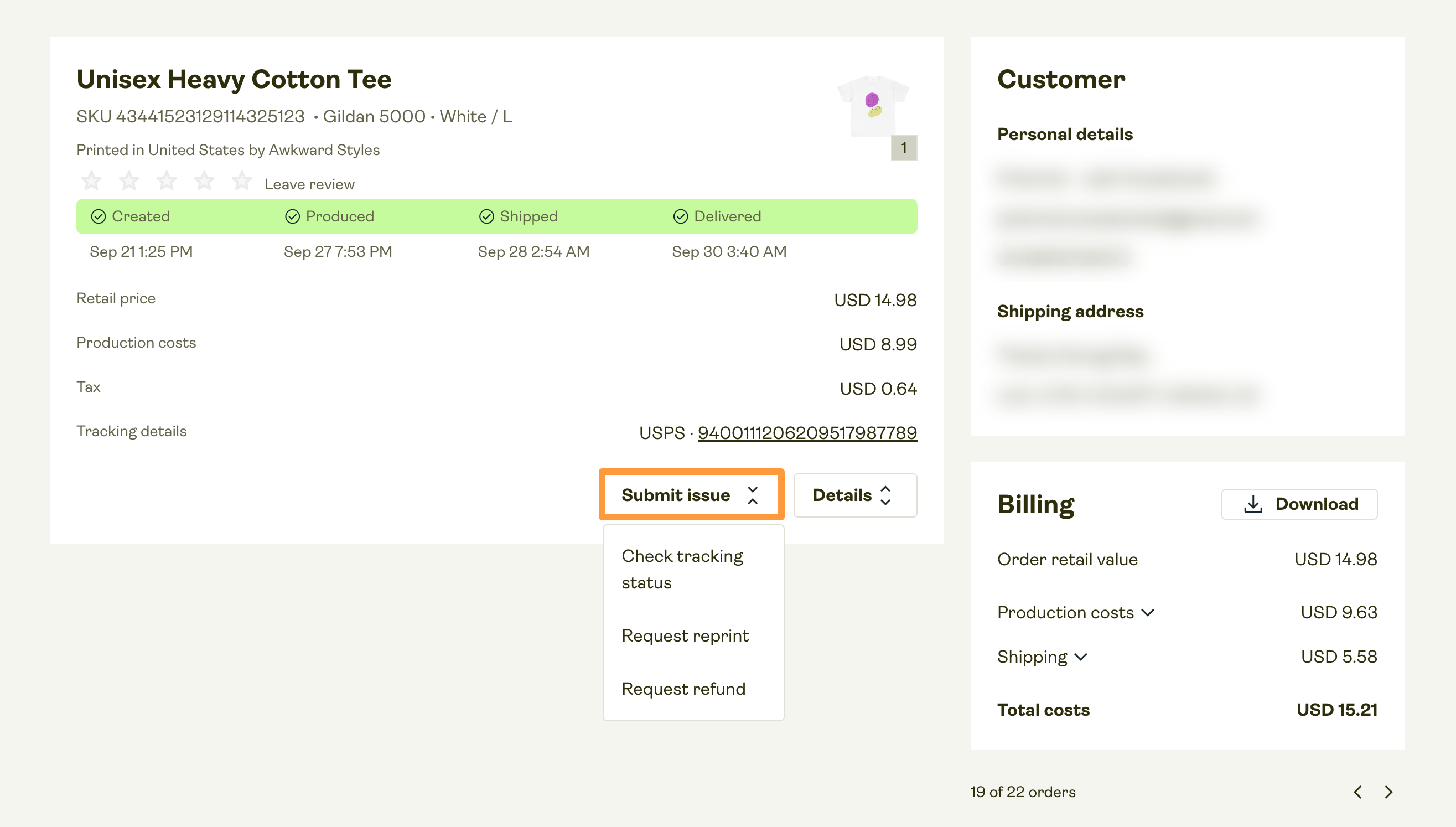The image size is (1456, 827).
Task: Click the Produced status checkmark icon
Action: click(292, 216)
